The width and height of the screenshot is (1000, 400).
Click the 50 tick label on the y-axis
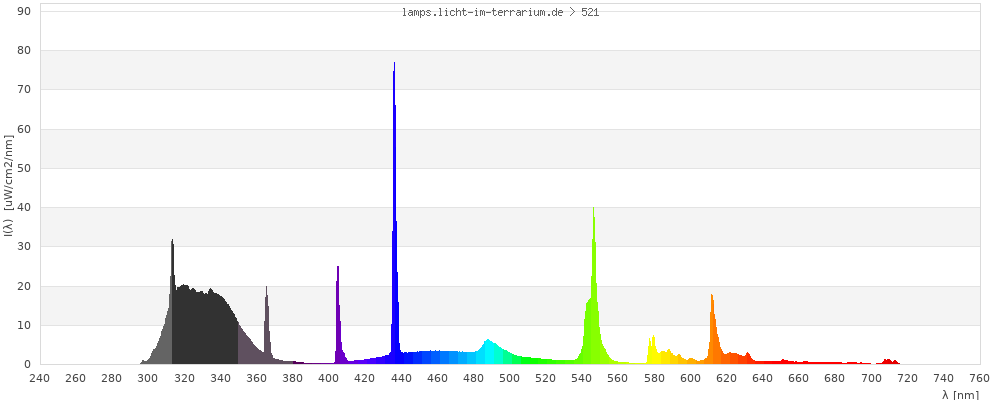pos(23,168)
